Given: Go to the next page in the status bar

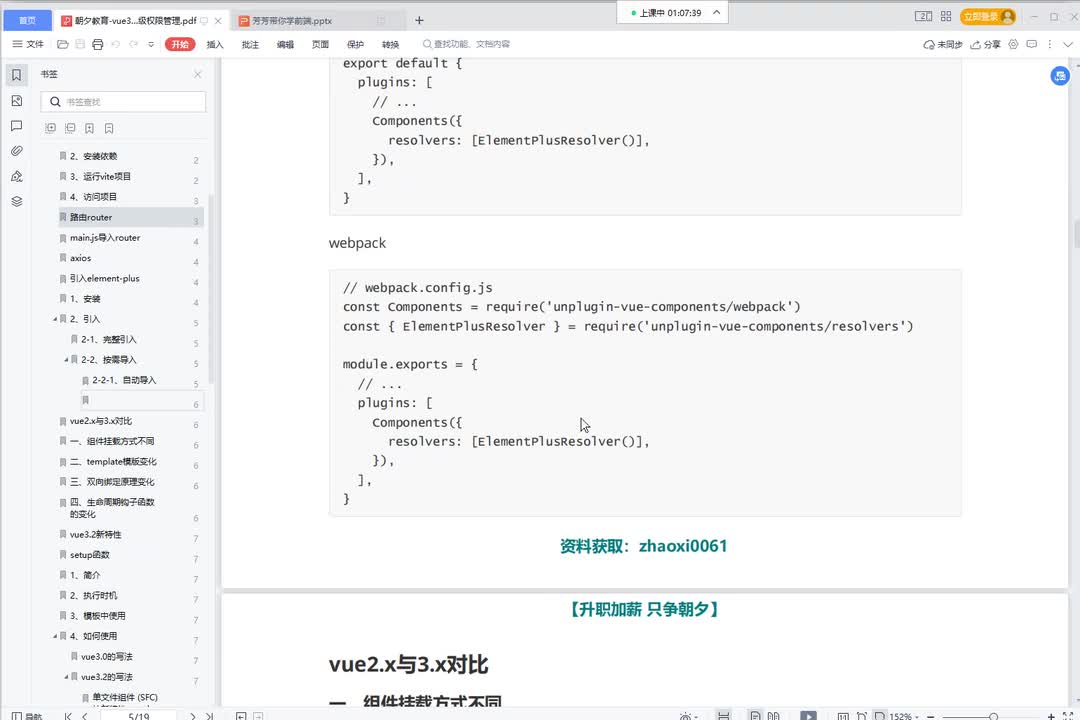Looking at the screenshot, I should click(x=193, y=716).
